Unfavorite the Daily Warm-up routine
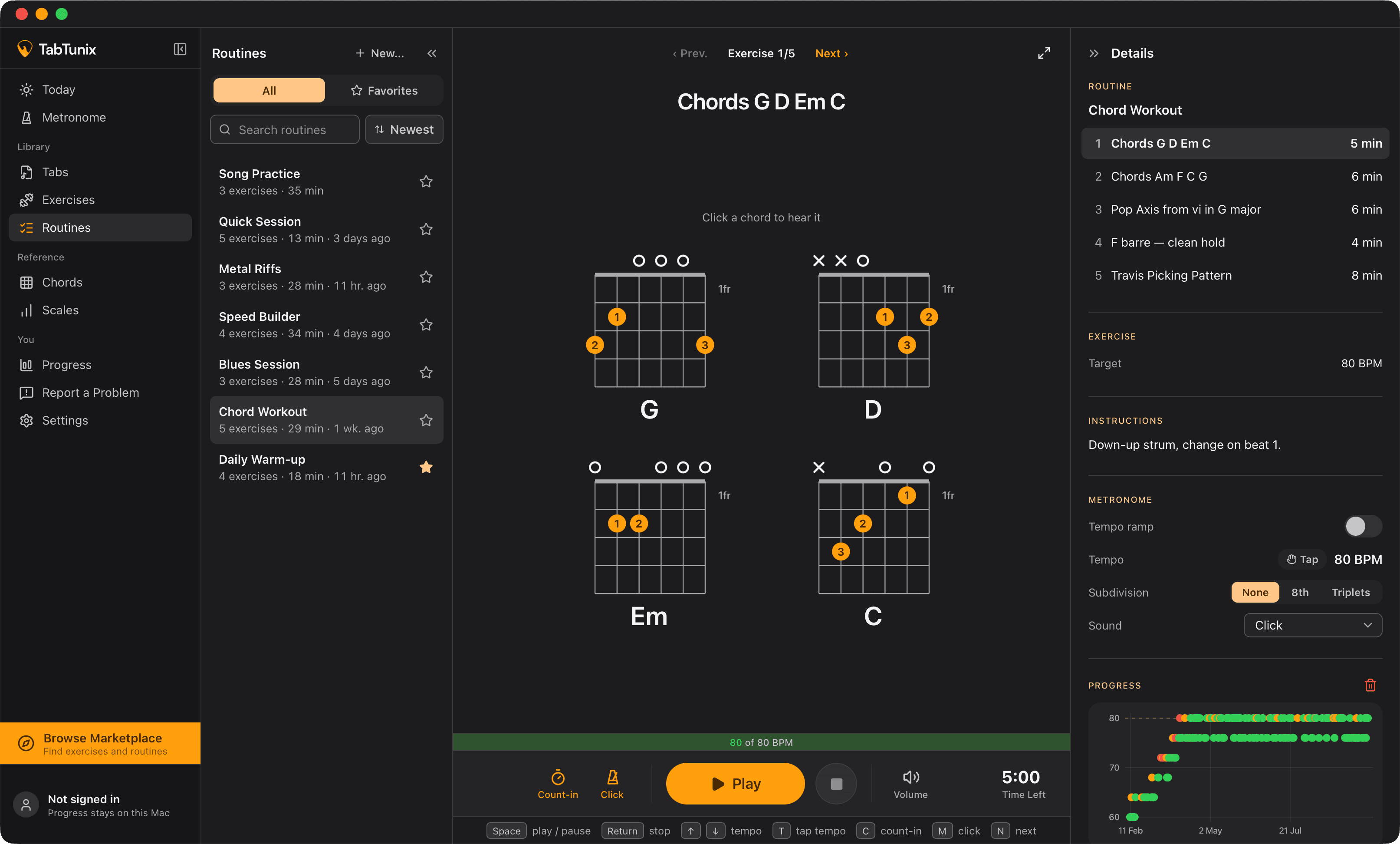Image resolution: width=1400 pixels, height=844 pixels. 426,467
